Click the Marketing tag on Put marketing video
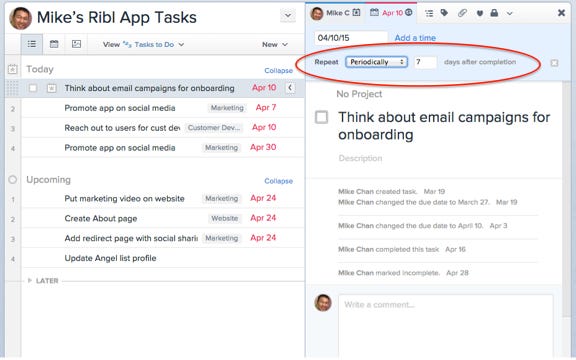576x360 pixels. (222, 198)
